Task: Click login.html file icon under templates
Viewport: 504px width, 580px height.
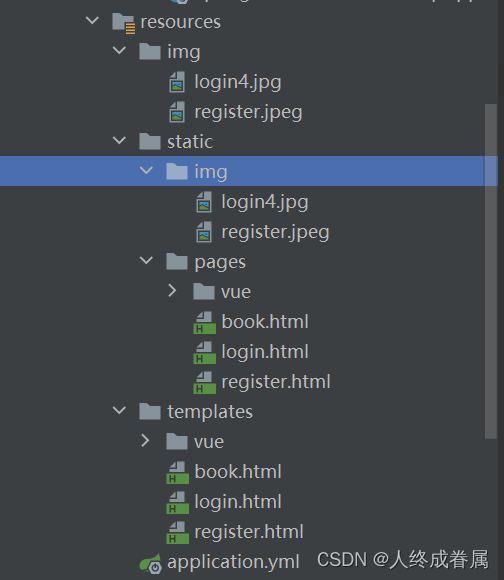Action: point(177,502)
